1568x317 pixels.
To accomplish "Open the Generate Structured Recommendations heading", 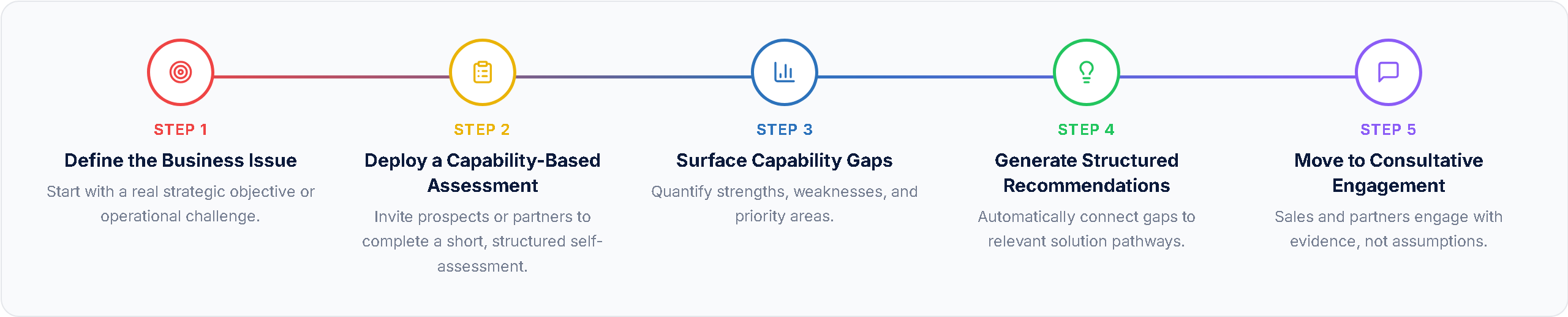I will 1087,173.
